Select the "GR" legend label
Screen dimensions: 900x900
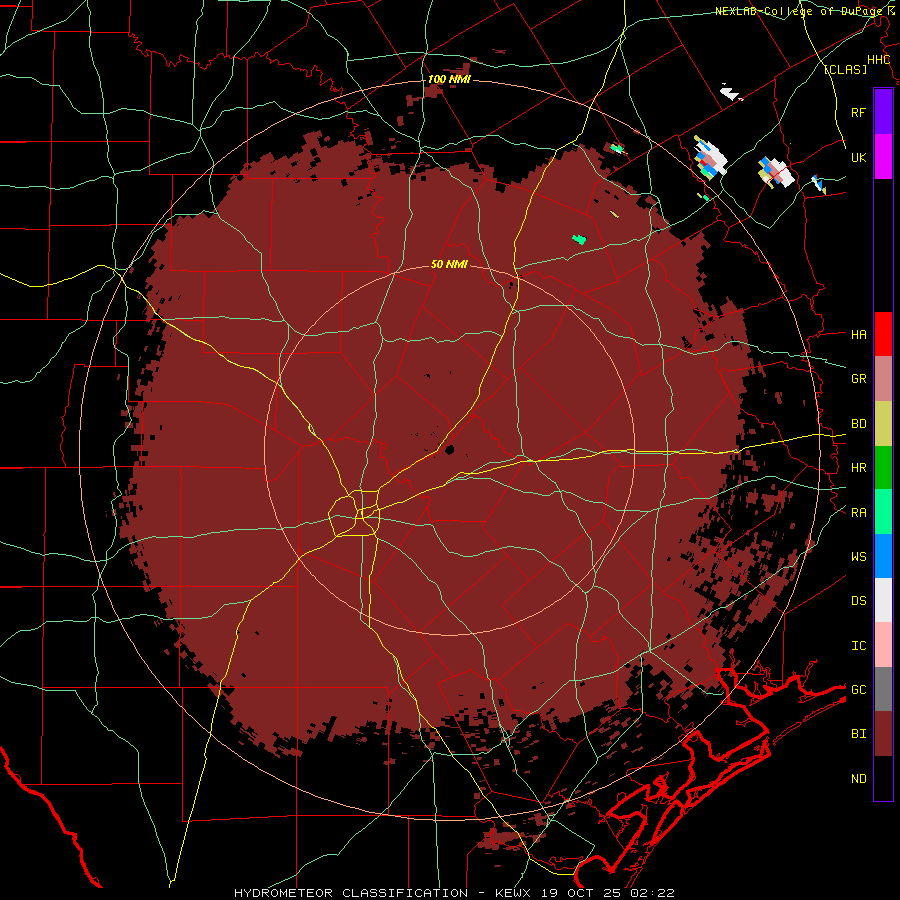[858, 379]
